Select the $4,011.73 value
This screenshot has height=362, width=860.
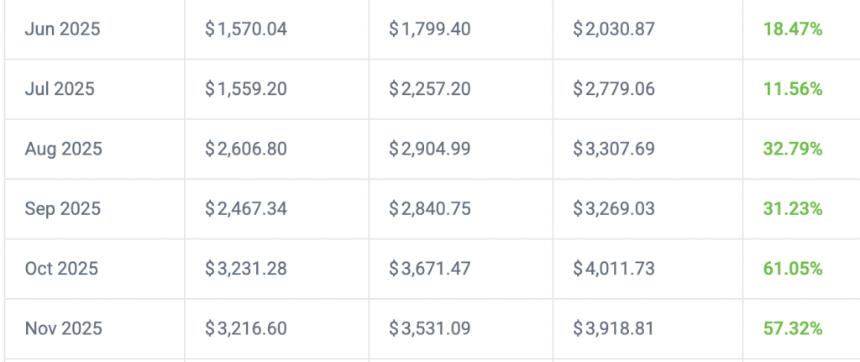coord(614,269)
